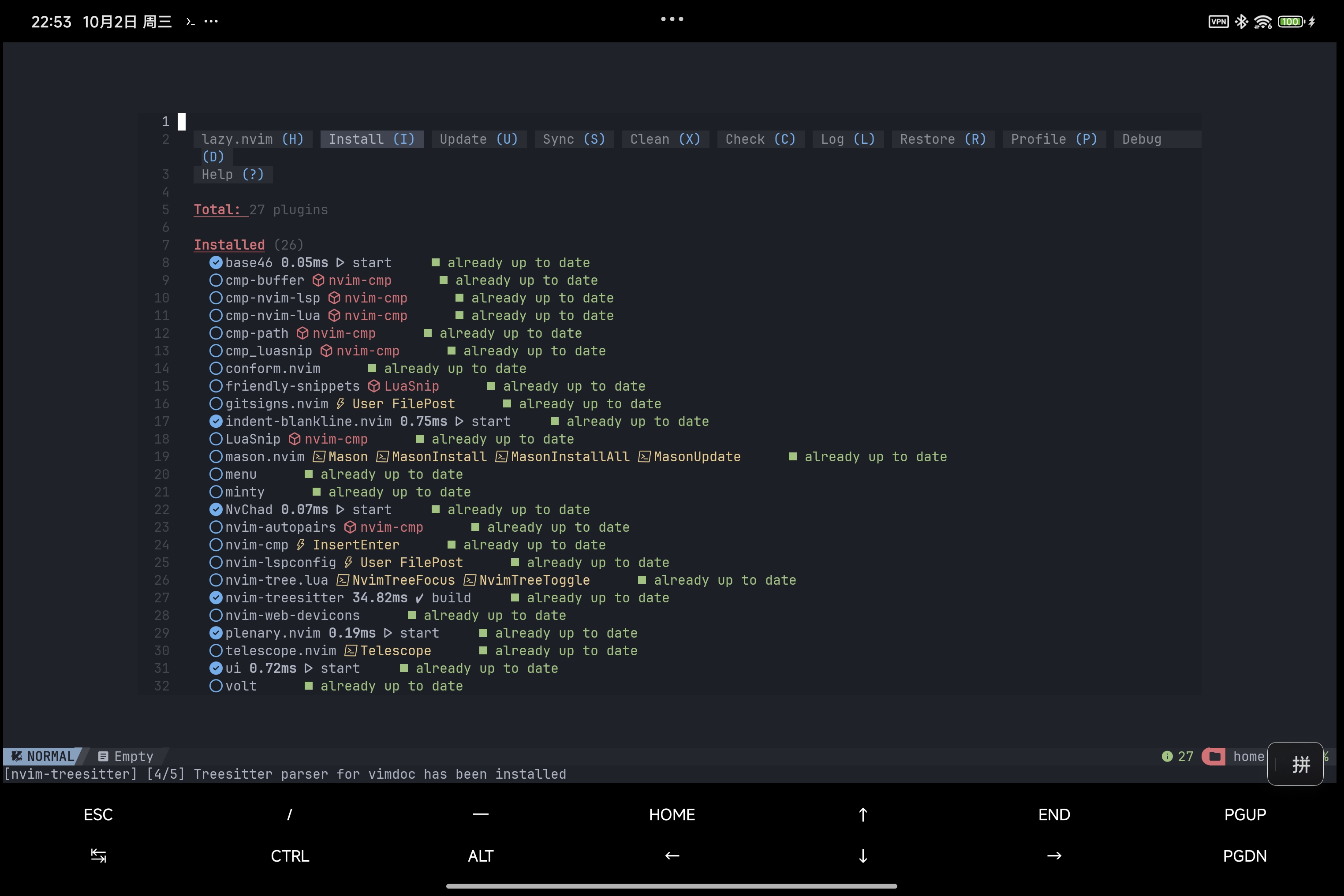Select the nvim-lspconfig plugin name
The width and height of the screenshot is (1344, 896).
[280, 562]
